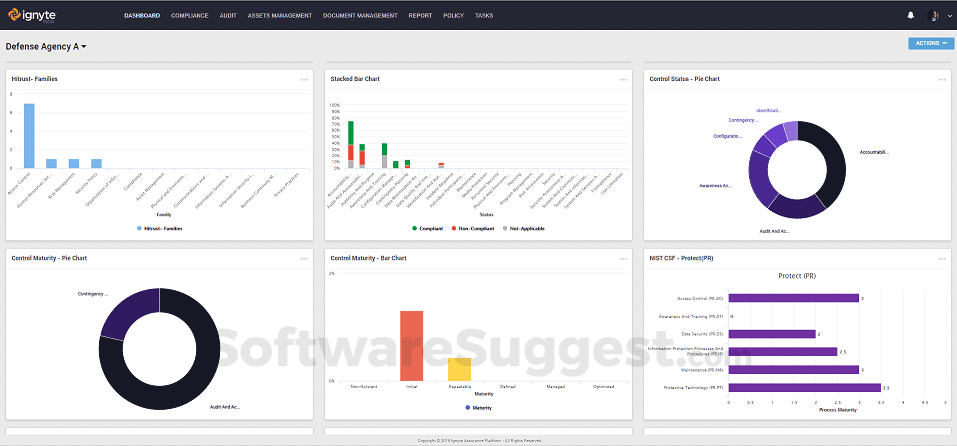Expand the Defense Agency A dropdown

[x=46, y=46]
